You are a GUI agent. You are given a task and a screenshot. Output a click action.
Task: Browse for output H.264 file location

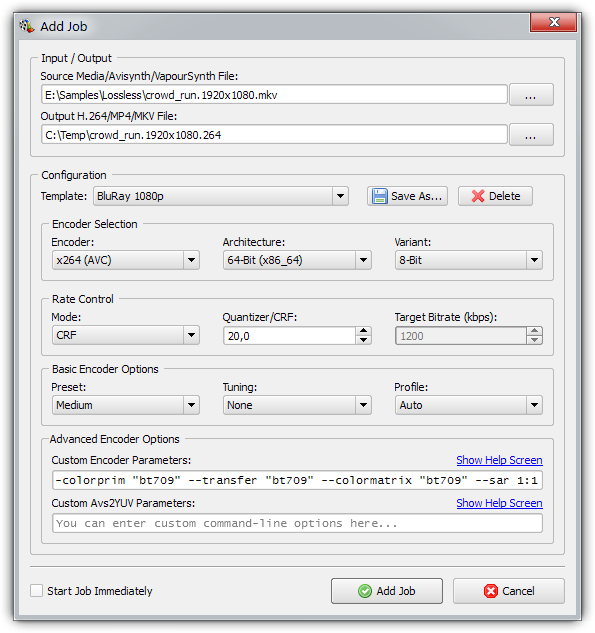531,135
